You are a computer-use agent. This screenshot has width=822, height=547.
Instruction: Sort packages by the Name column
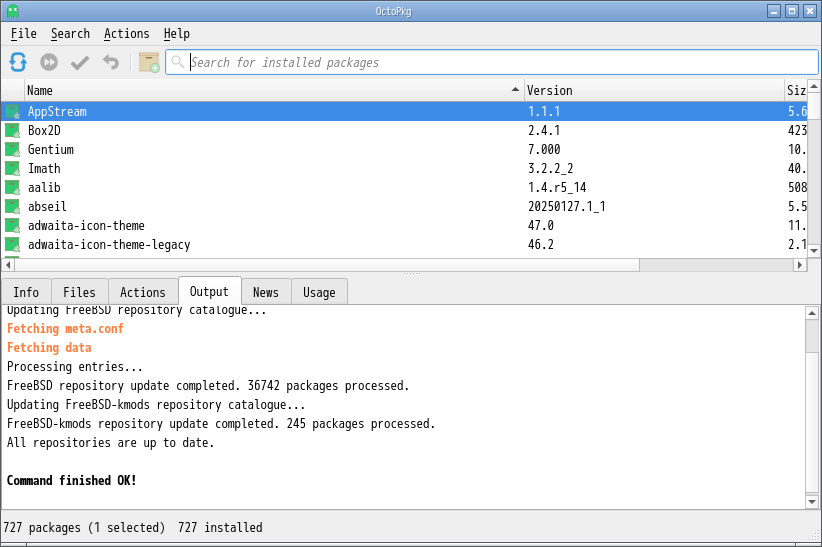pyautogui.click(x=270, y=90)
